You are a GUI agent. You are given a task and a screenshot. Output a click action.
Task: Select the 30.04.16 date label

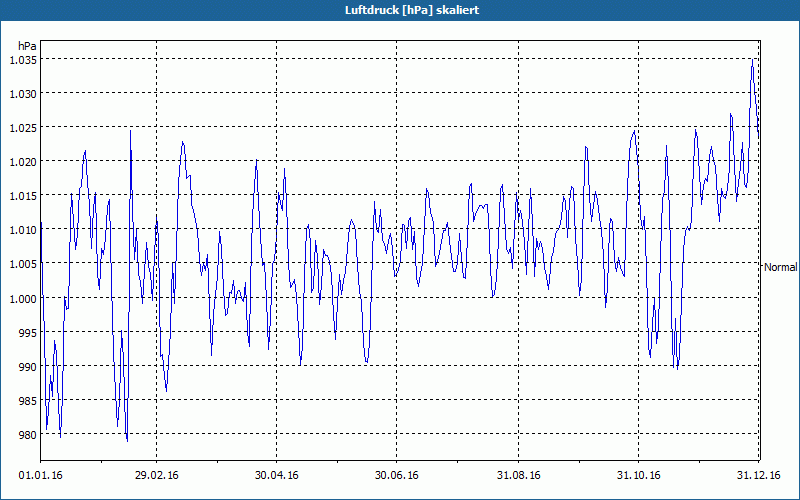click(277, 476)
